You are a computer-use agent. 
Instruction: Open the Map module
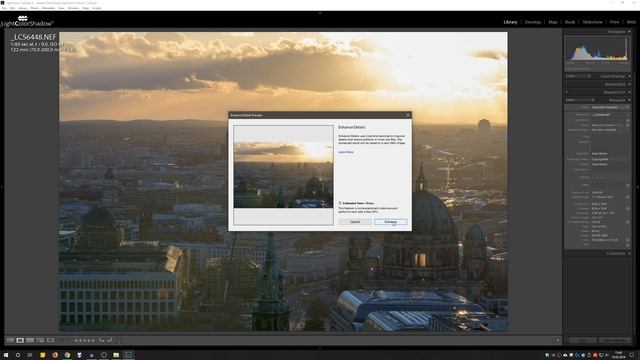click(553, 22)
